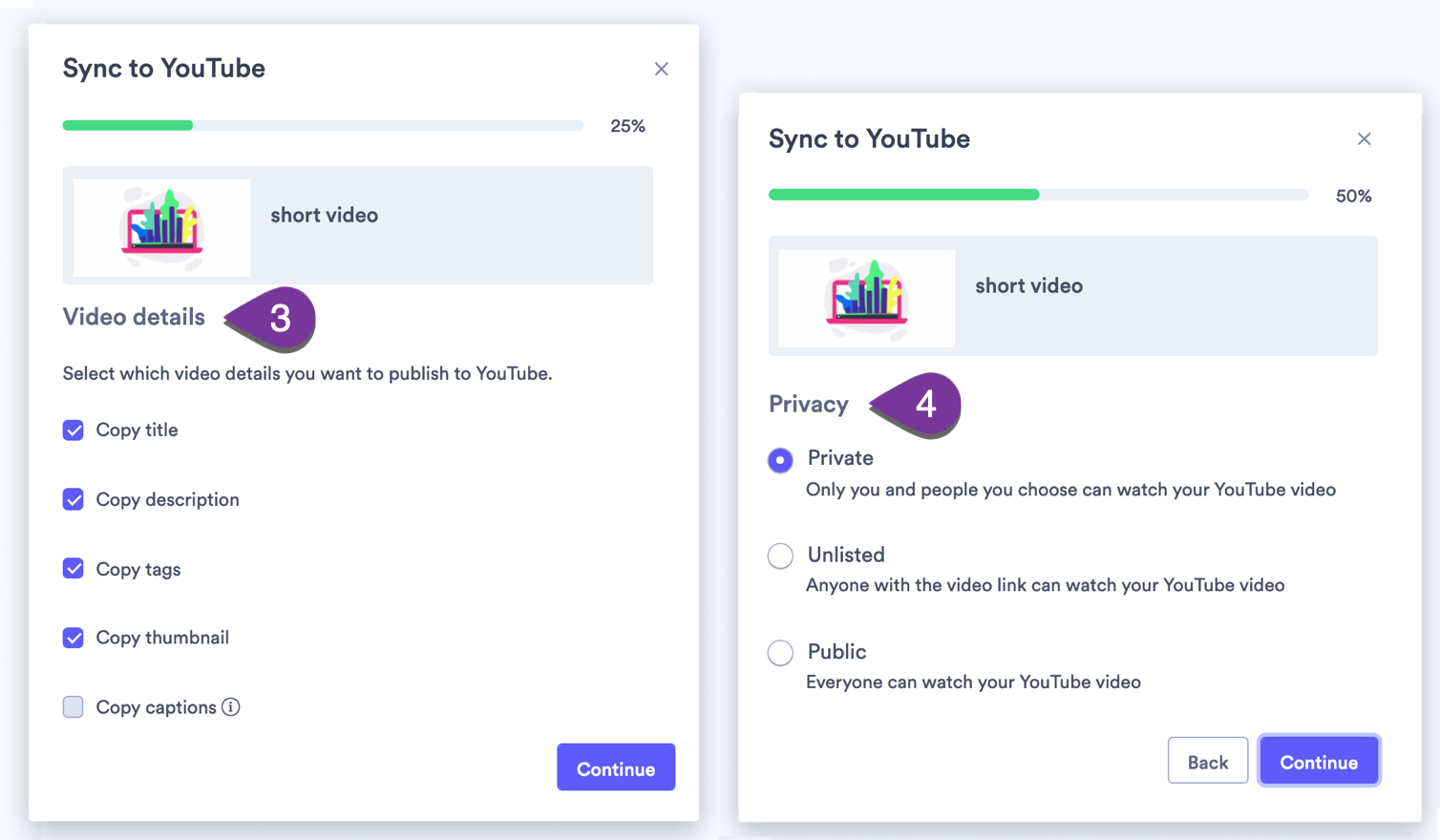1440x840 pixels.
Task: Click 'Only you and people you choose' description
Action: point(1070,490)
